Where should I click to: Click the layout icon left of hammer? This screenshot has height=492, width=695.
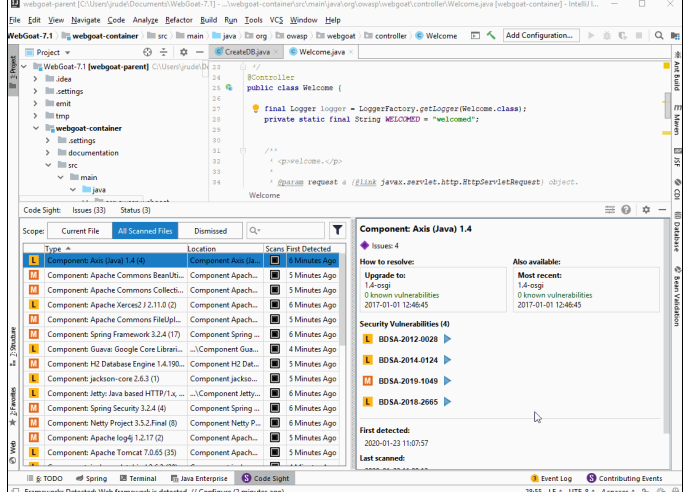point(475,35)
